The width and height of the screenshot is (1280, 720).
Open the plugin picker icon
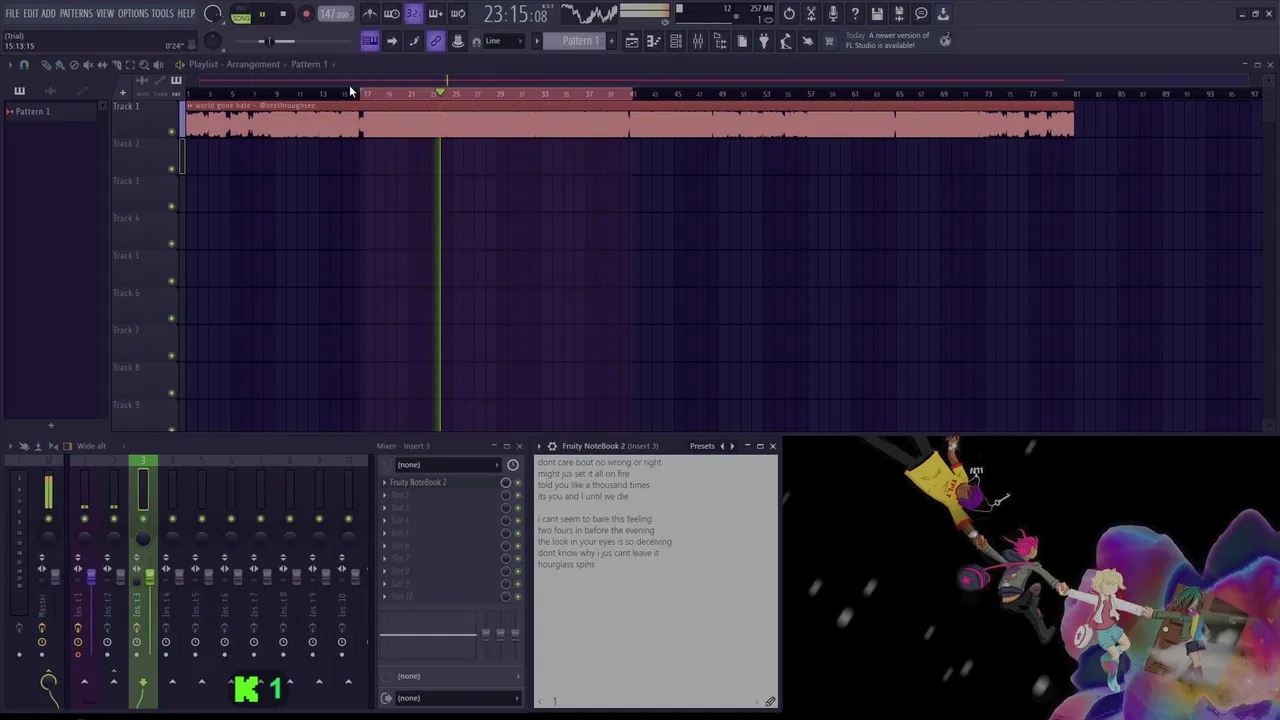(x=764, y=41)
